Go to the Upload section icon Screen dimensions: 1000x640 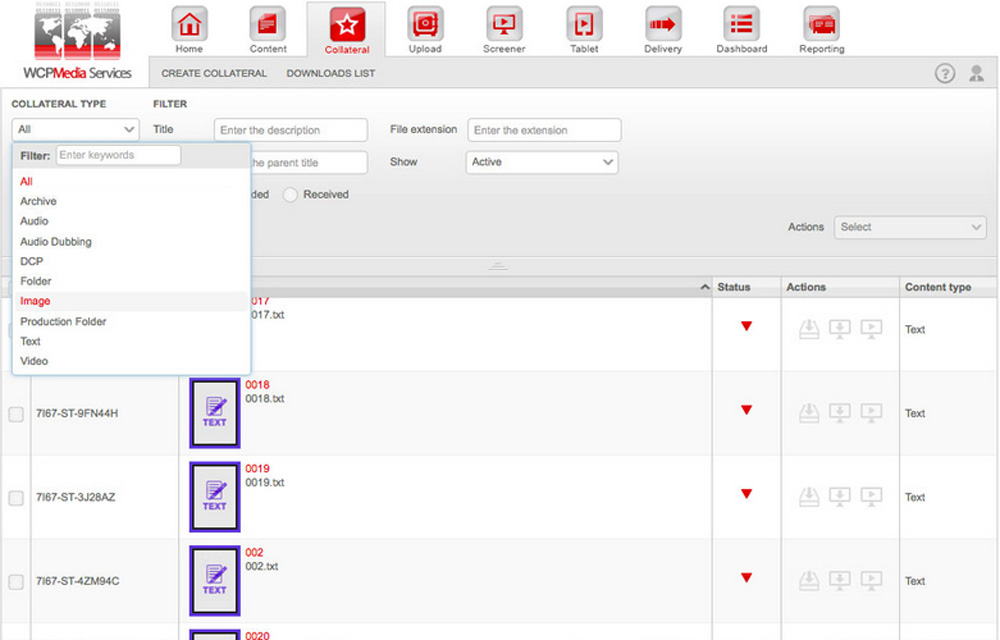pyautogui.click(x=425, y=24)
